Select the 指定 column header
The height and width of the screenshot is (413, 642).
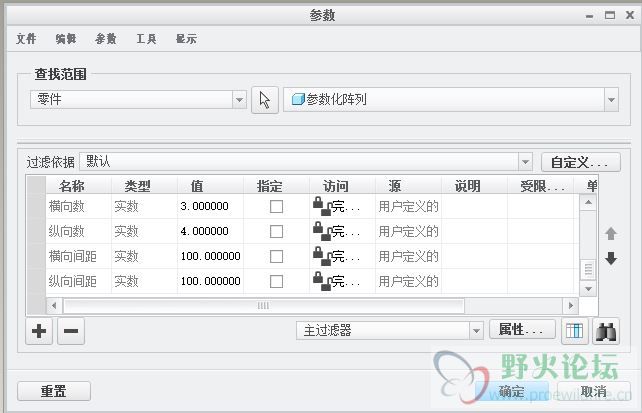pyautogui.click(x=276, y=186)
